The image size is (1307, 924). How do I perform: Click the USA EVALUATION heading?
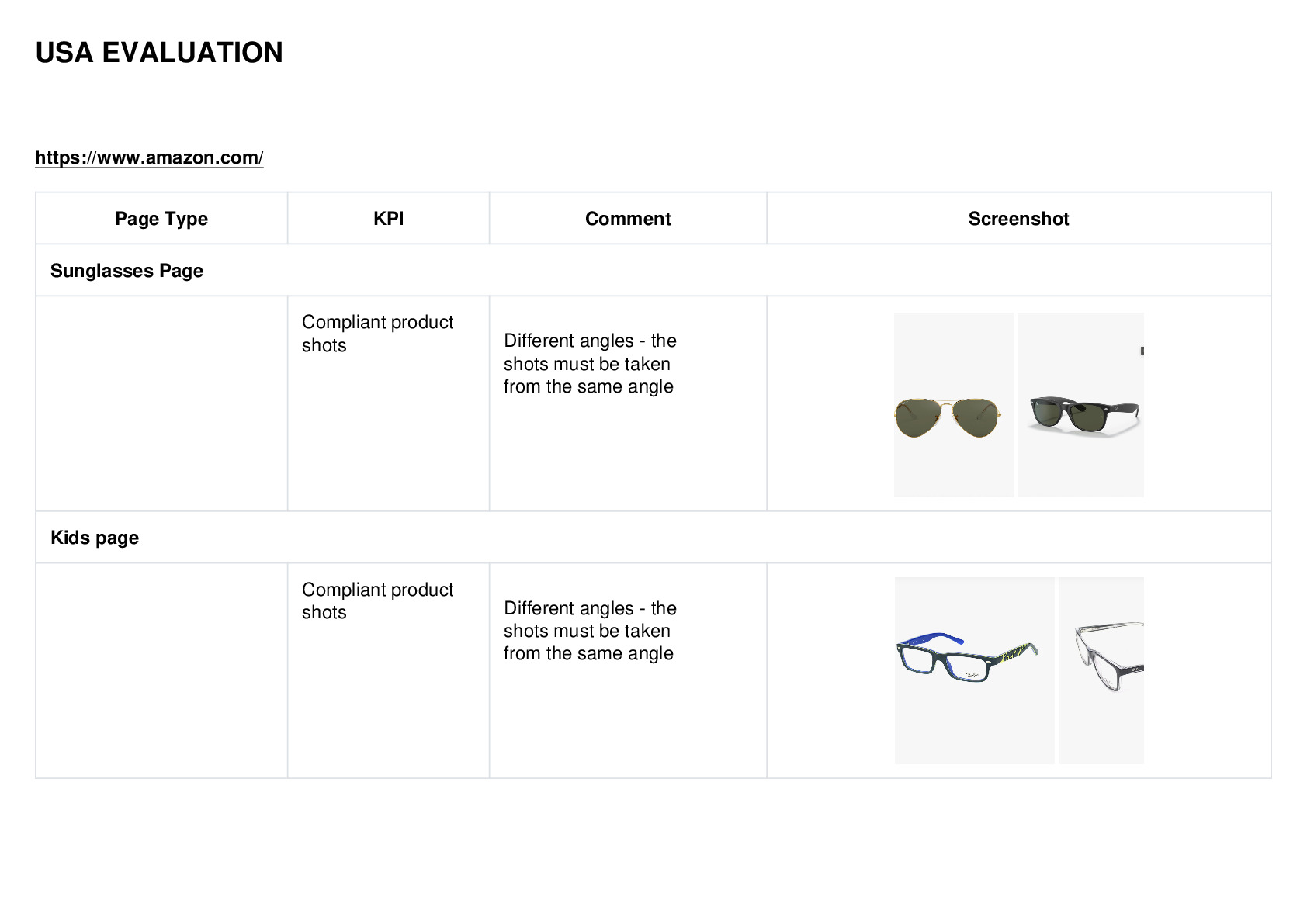pos(159,53)
